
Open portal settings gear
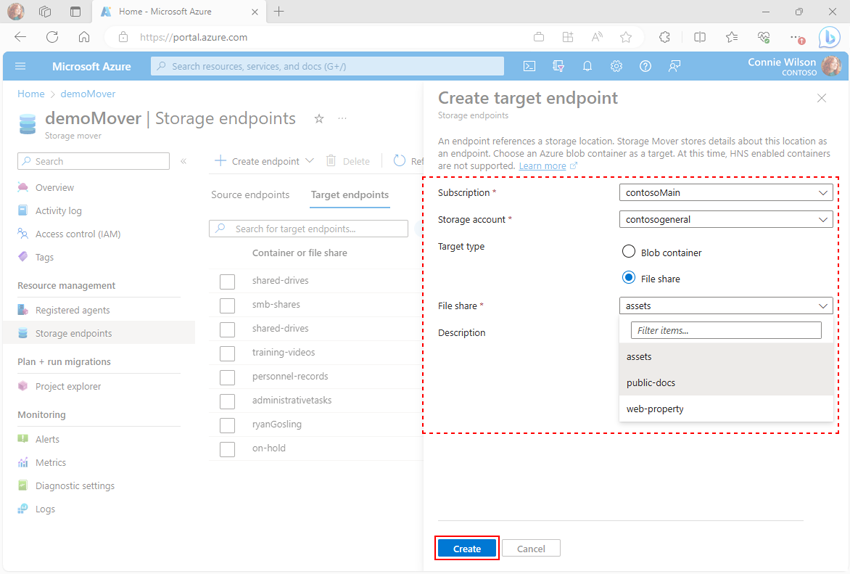616,66
